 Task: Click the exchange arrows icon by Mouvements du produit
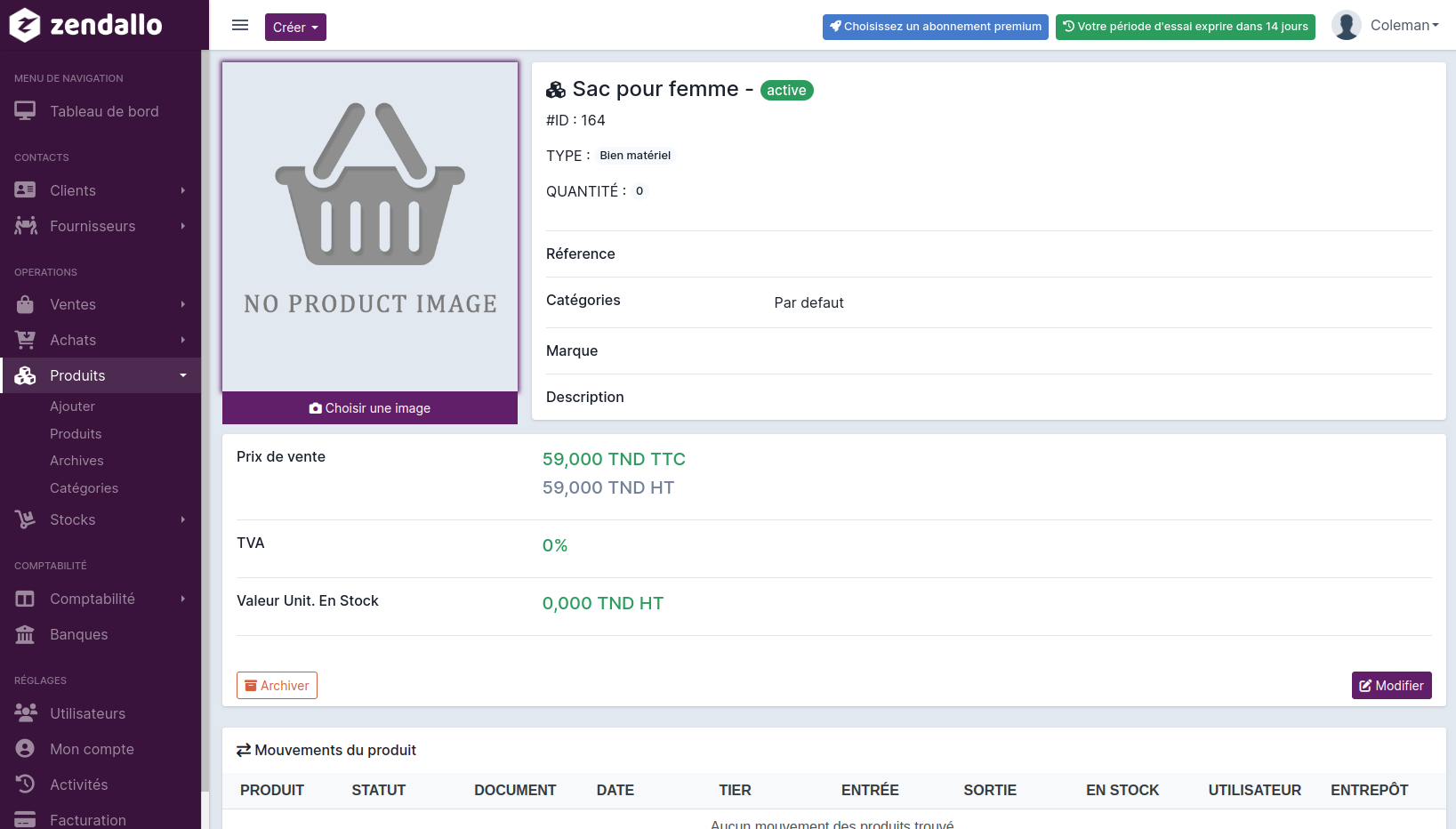(244, 750)
